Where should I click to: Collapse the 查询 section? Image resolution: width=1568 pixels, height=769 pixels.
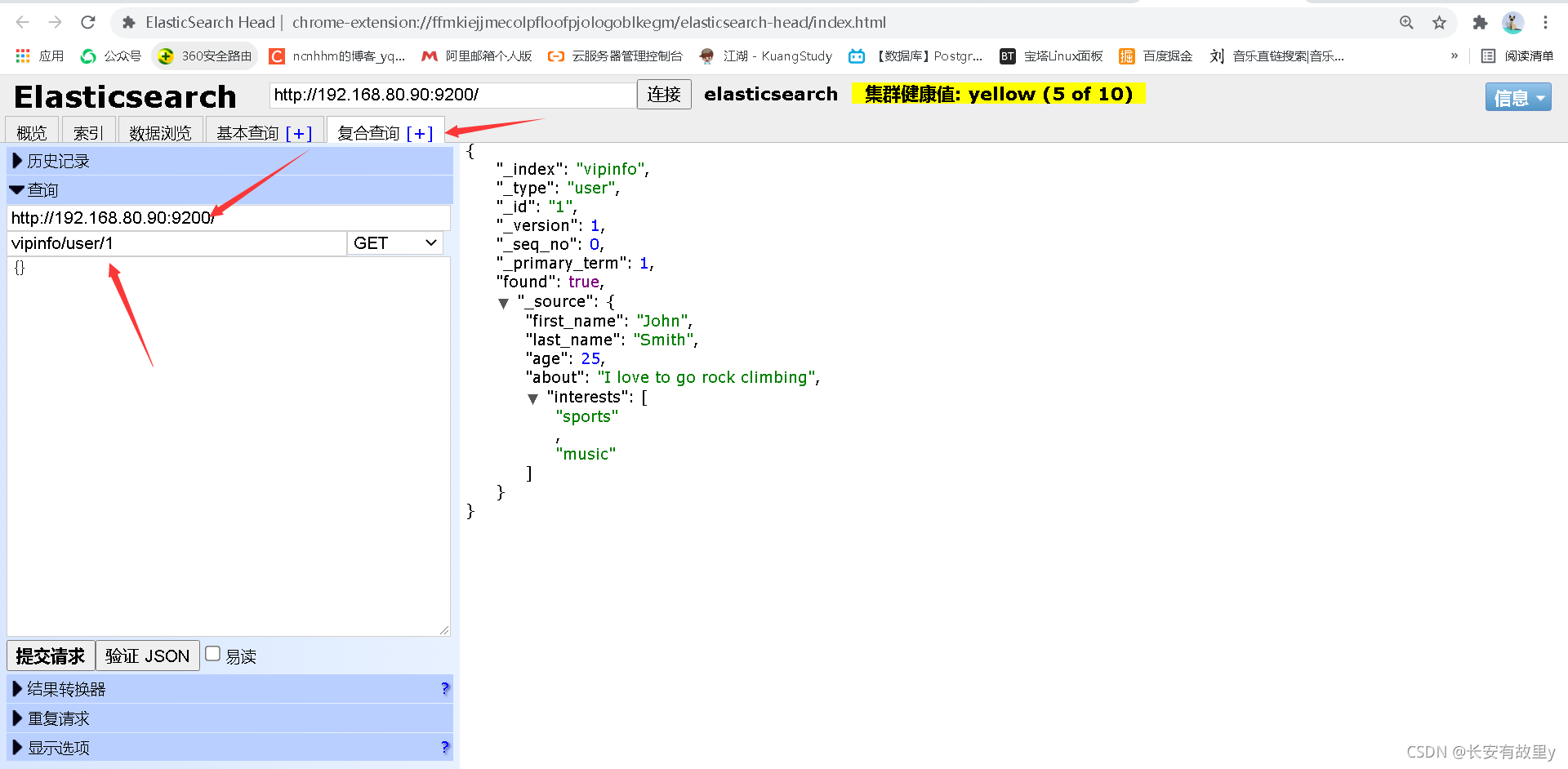[x=229, y=190]
